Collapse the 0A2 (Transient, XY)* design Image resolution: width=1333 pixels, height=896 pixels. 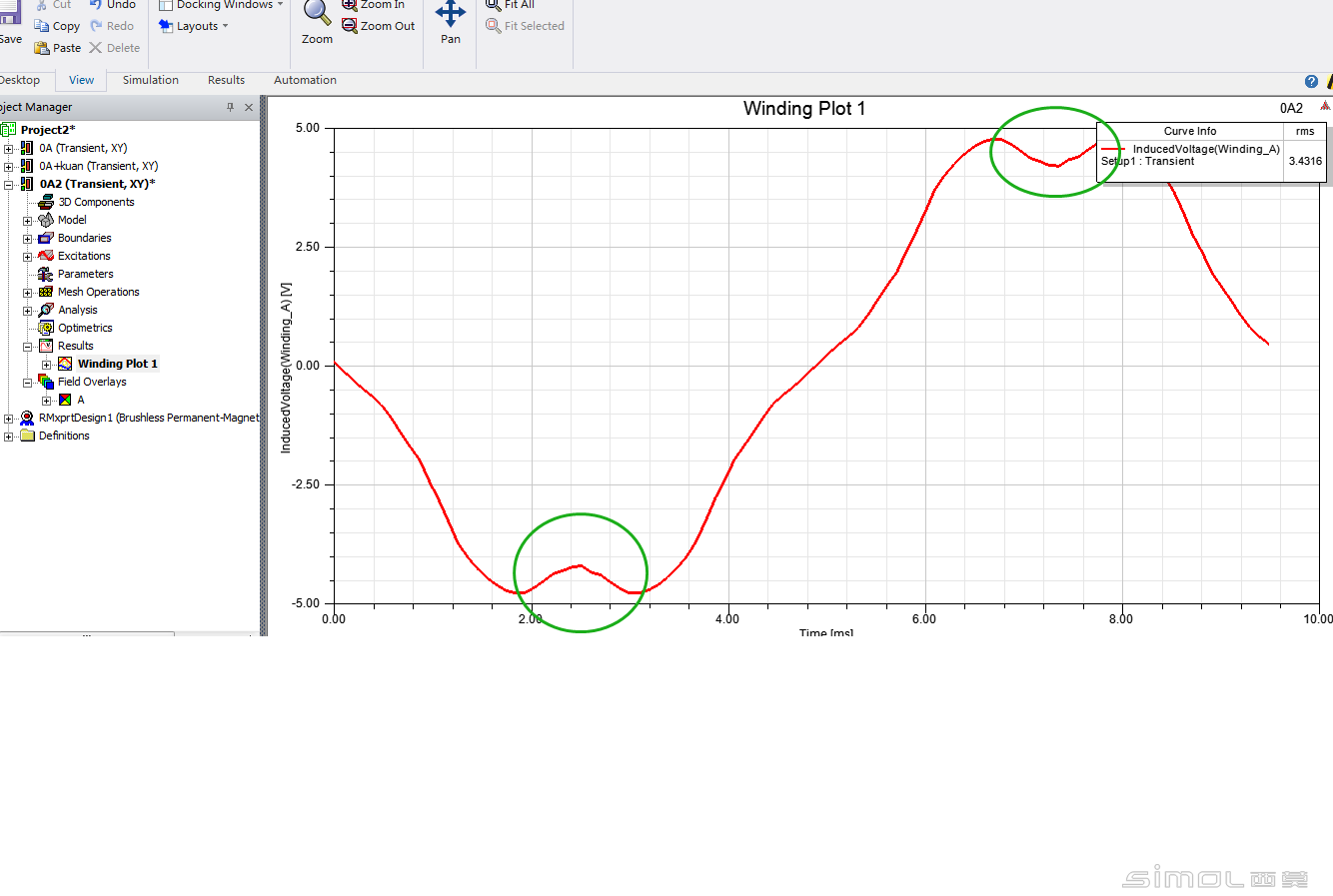coord(9,185)
